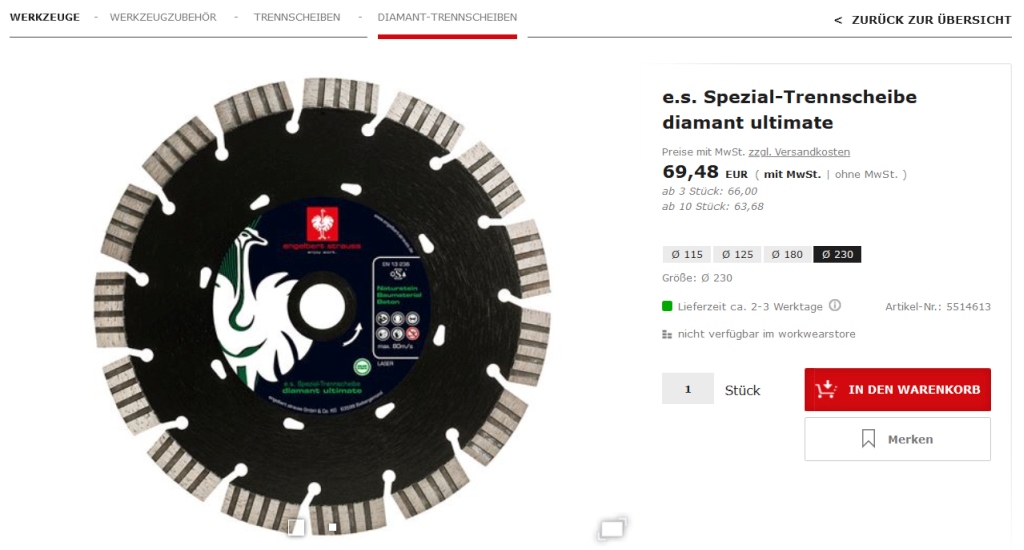This screenshot has width=1024, height=550.
Task: Select diameter option Ø 180
Action: coord(787,254)
